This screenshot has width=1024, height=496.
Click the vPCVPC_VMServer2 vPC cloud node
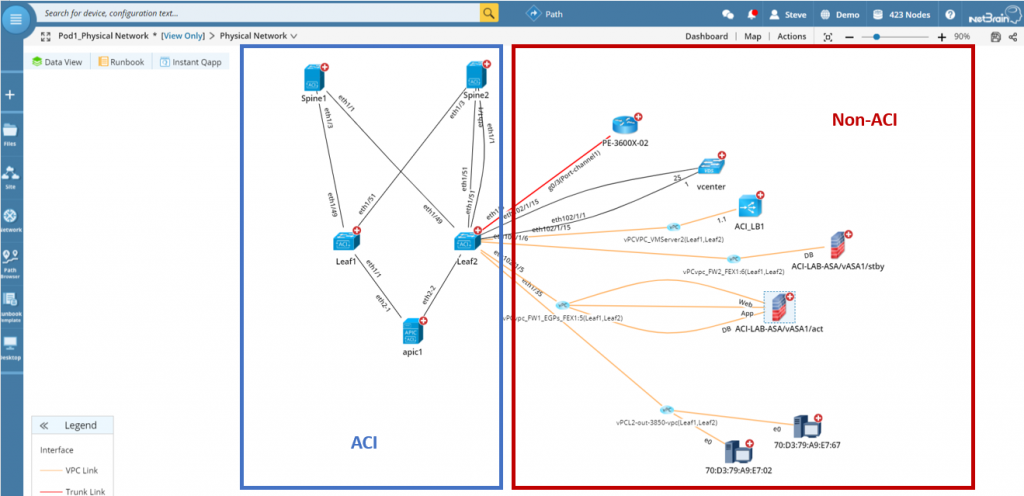point(674,227)
